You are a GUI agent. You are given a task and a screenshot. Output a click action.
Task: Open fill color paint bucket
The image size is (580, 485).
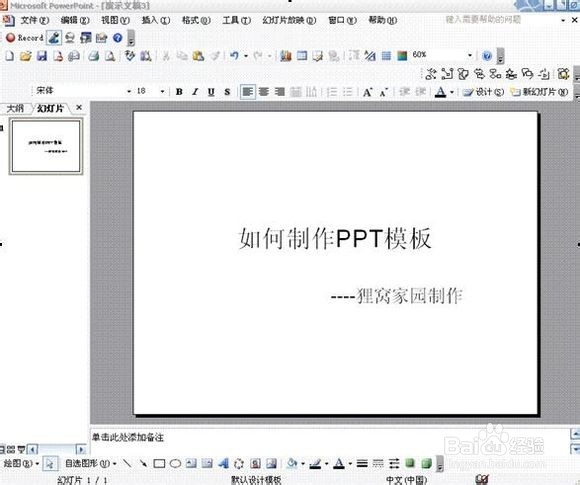pyautogui.click(x=292, y=463)
